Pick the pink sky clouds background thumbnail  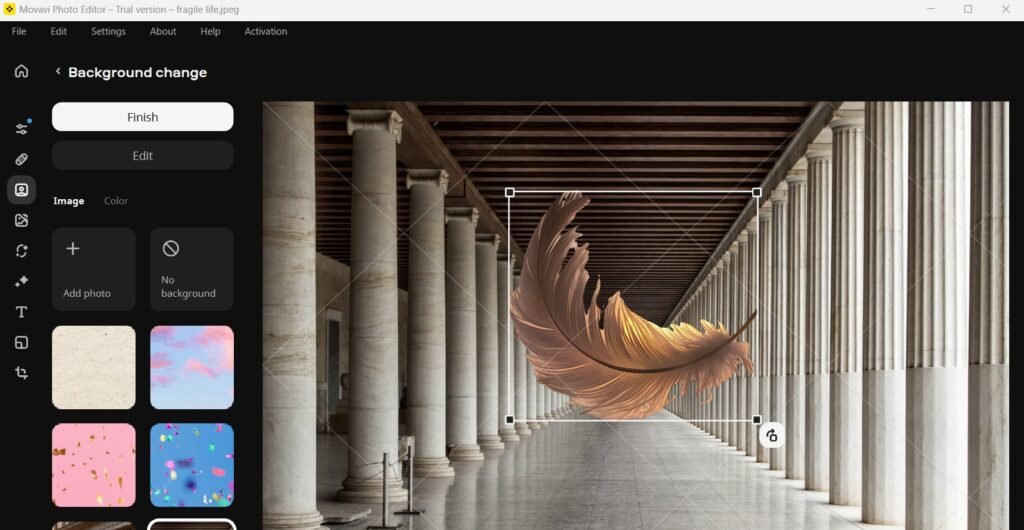coord(191,367)
